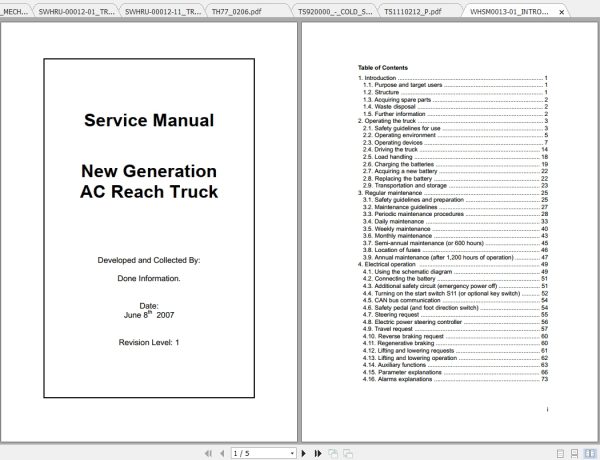Switch to the SWHRU-00012-11_TR tab
The image size is (600, 460).
coord(163,12)
